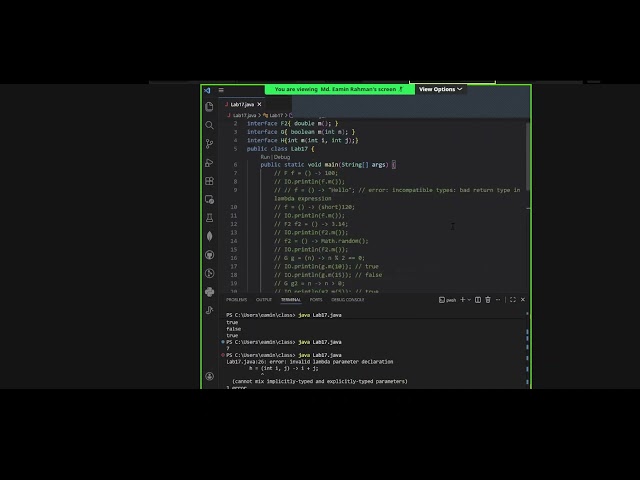
Task: Open the Explorer files icon in activity bar
Action: pos(209,107)
